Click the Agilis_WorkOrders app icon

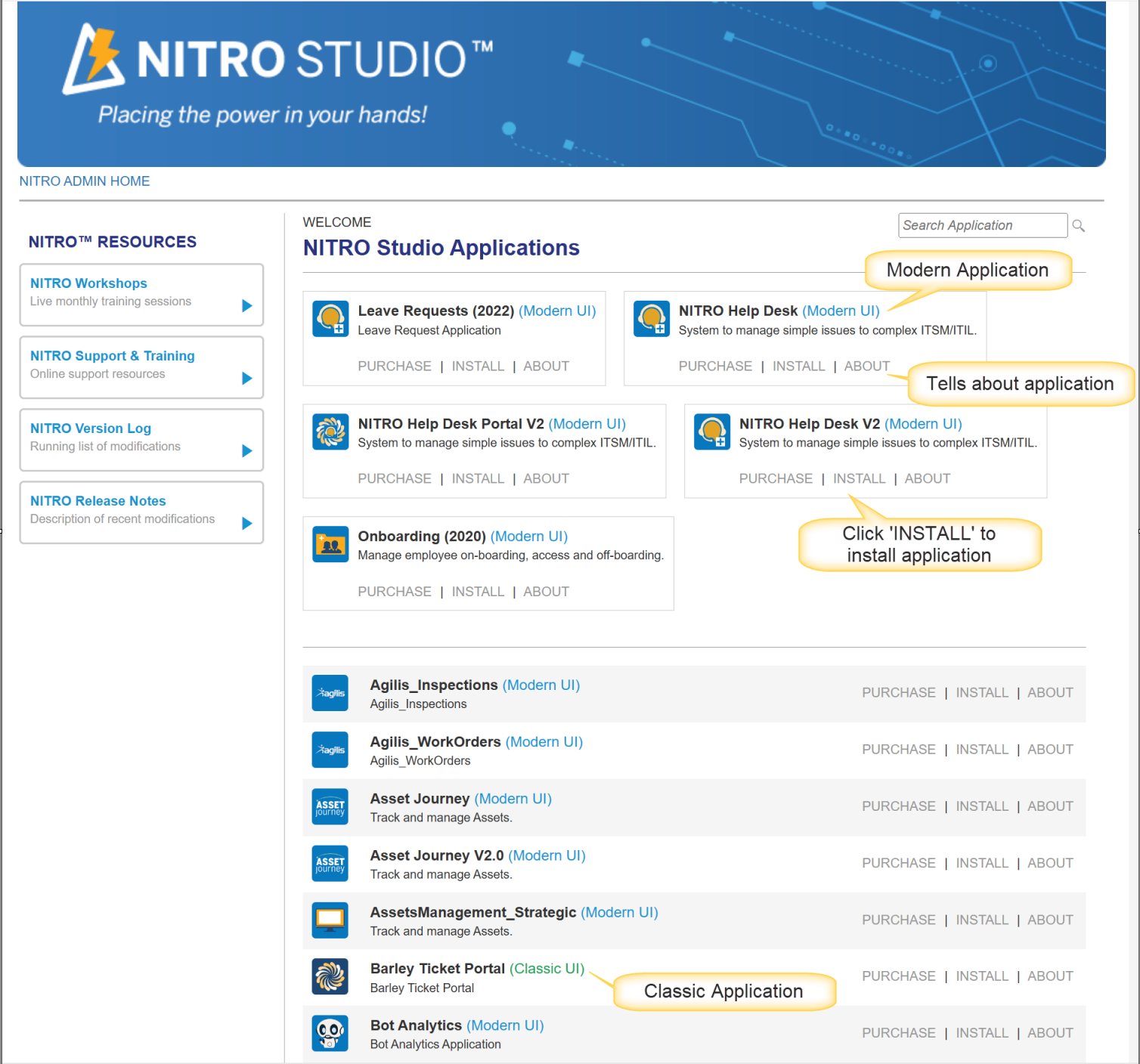330,750
